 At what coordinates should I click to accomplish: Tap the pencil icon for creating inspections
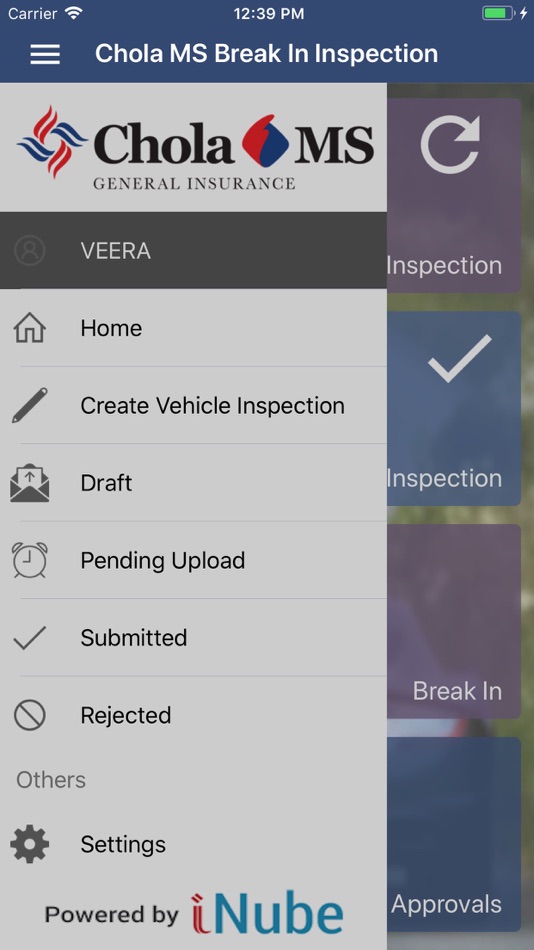(x=30, y=405)
